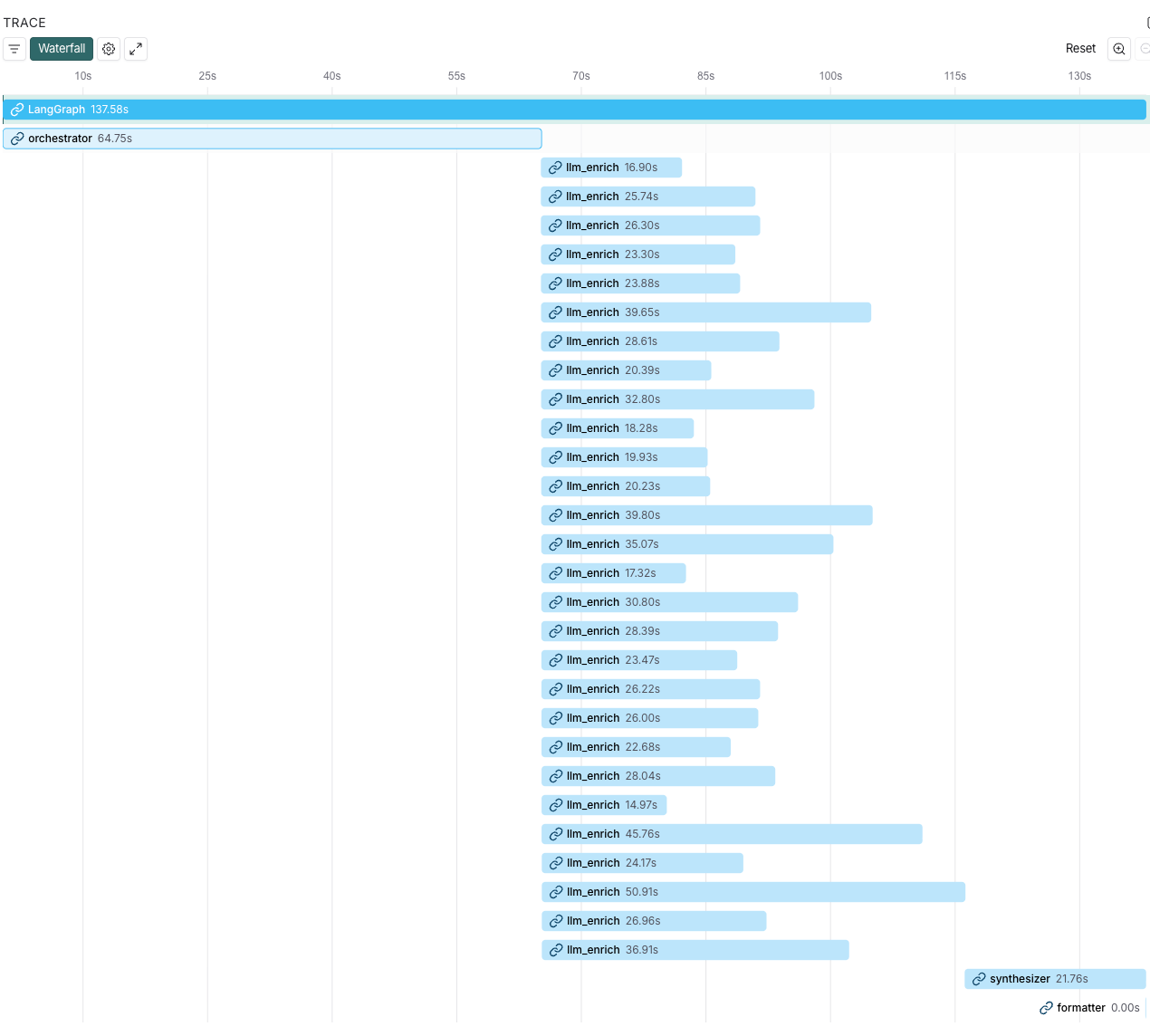The width and height of the screenshot is (1150, 1036).
Task: Select the LangGraph 137.58s root span
Action: [574, 110]
